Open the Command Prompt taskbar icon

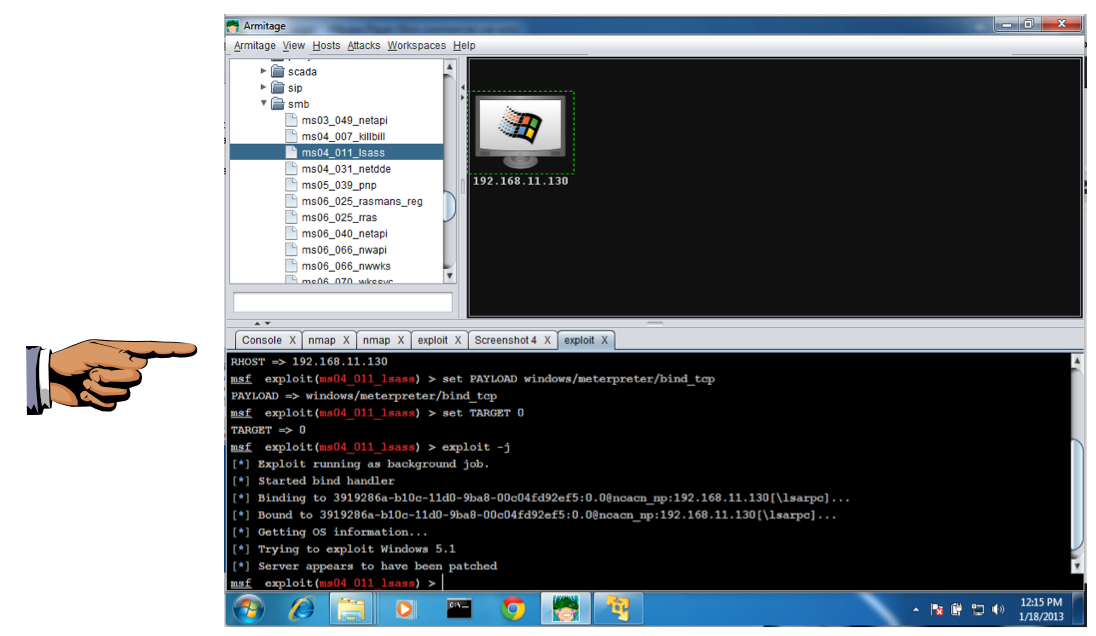coord(459,609)
